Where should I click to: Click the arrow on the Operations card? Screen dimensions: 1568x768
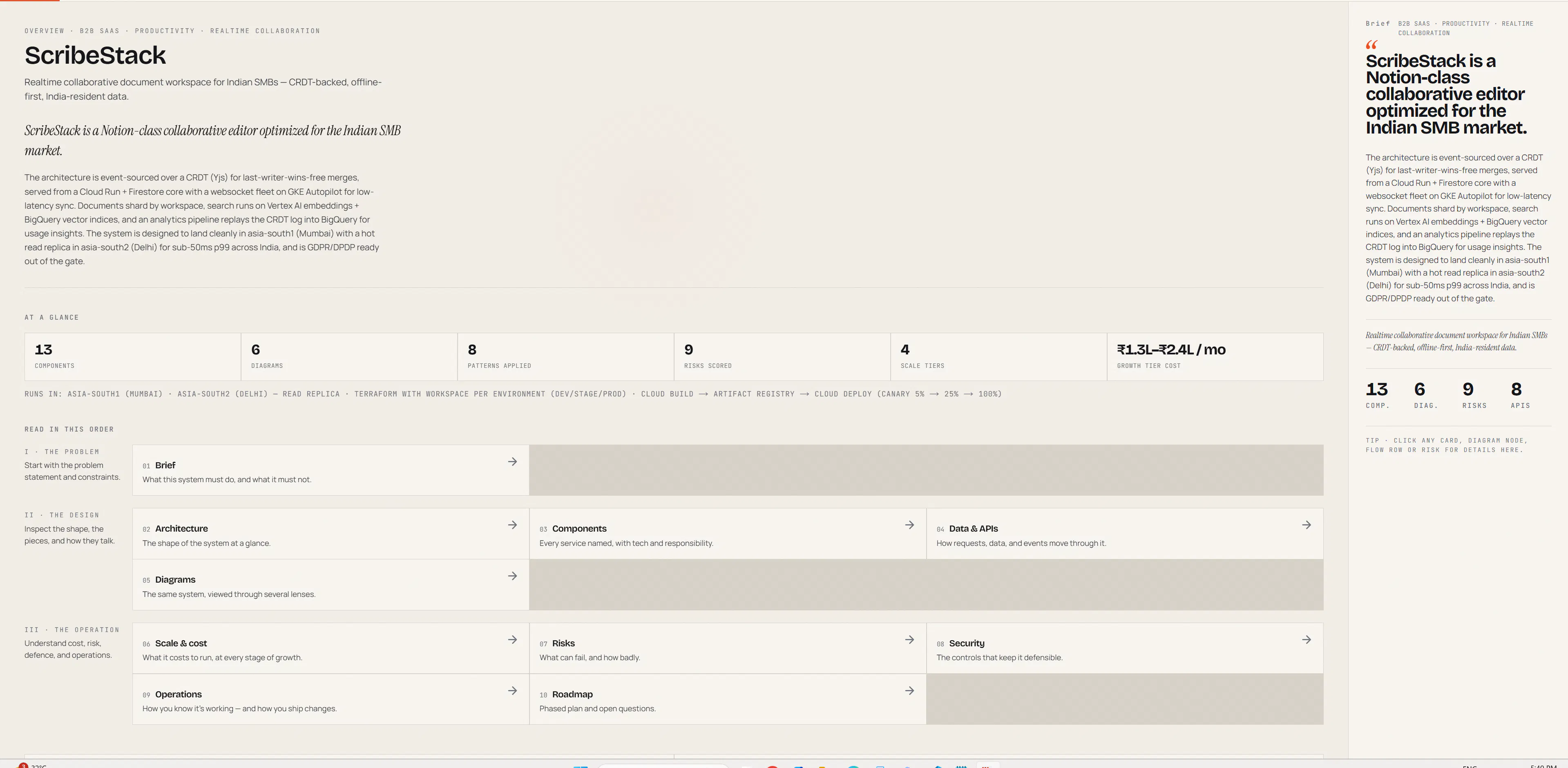click(x=513, y=691)
